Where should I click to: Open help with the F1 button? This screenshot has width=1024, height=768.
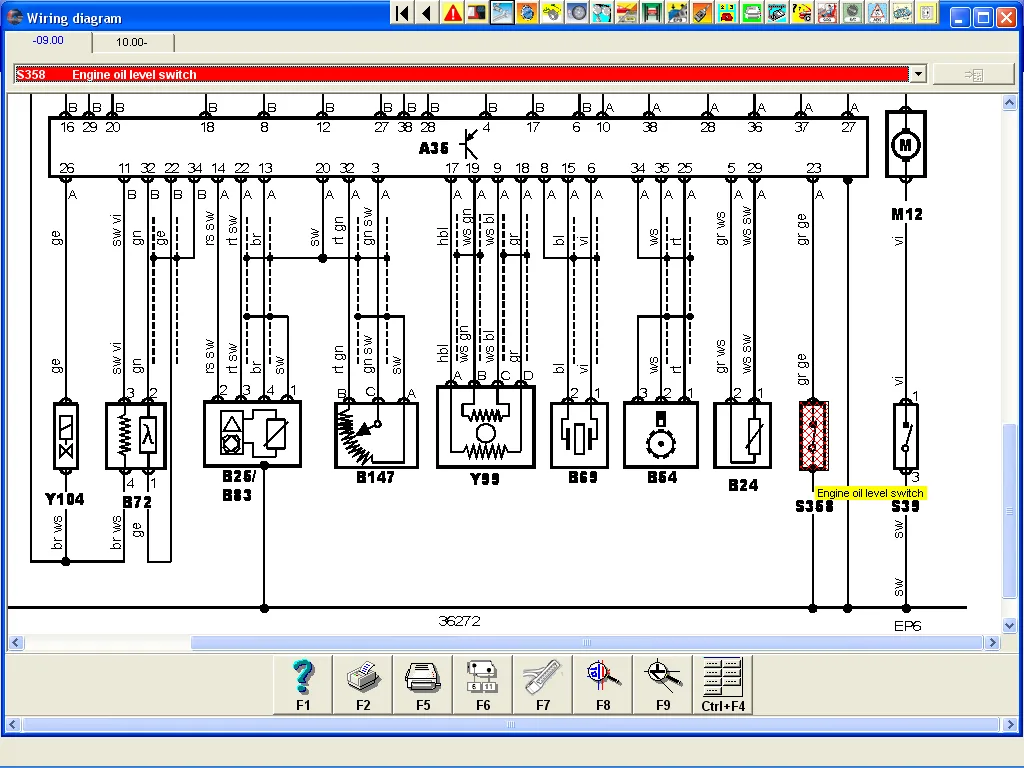[303, 684]
